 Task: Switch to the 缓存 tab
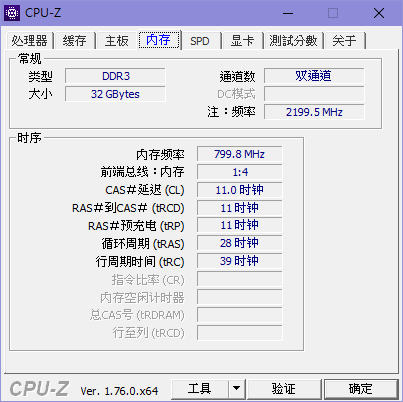(x=75, y=41)
